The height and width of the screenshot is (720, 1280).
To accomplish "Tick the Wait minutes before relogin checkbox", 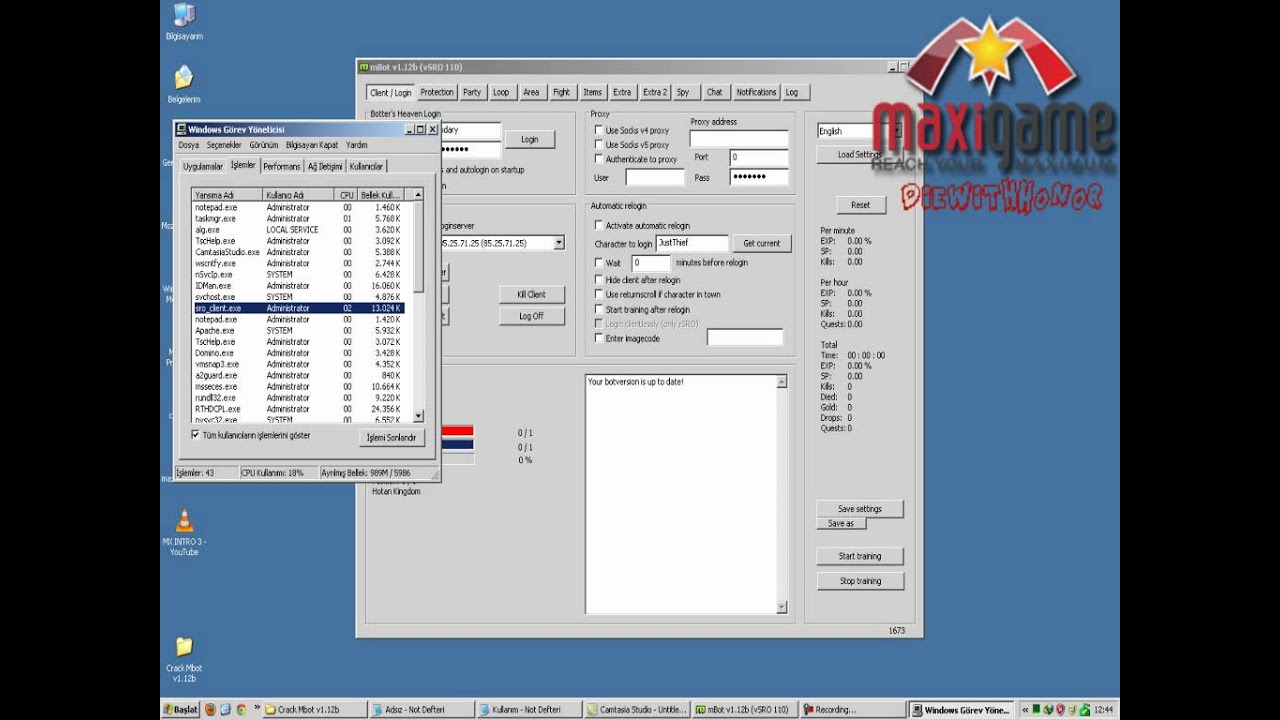I will [x=599, y=263].
